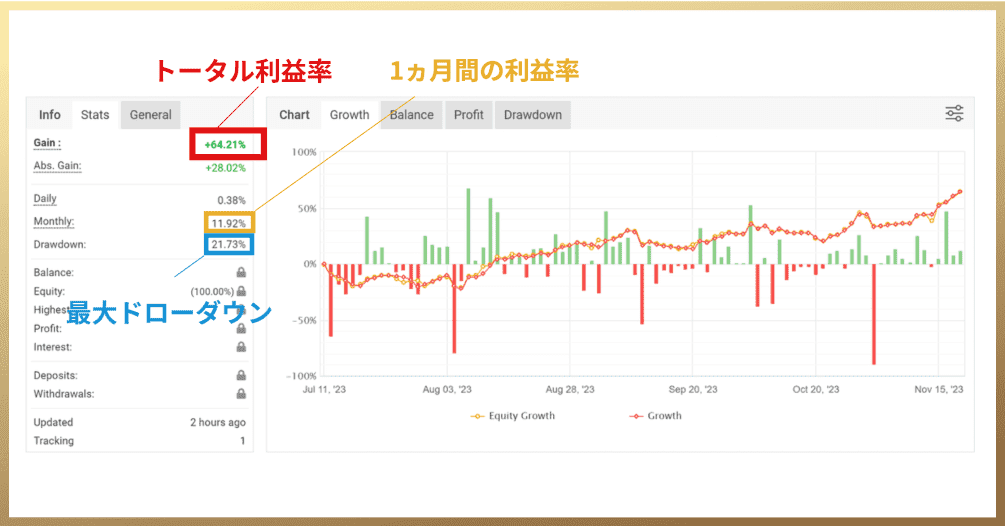Image resolution: width=1005 pixels, height=526 pixels.
Task: Click the lock icon beside Withdrawals
Action: 241,394
